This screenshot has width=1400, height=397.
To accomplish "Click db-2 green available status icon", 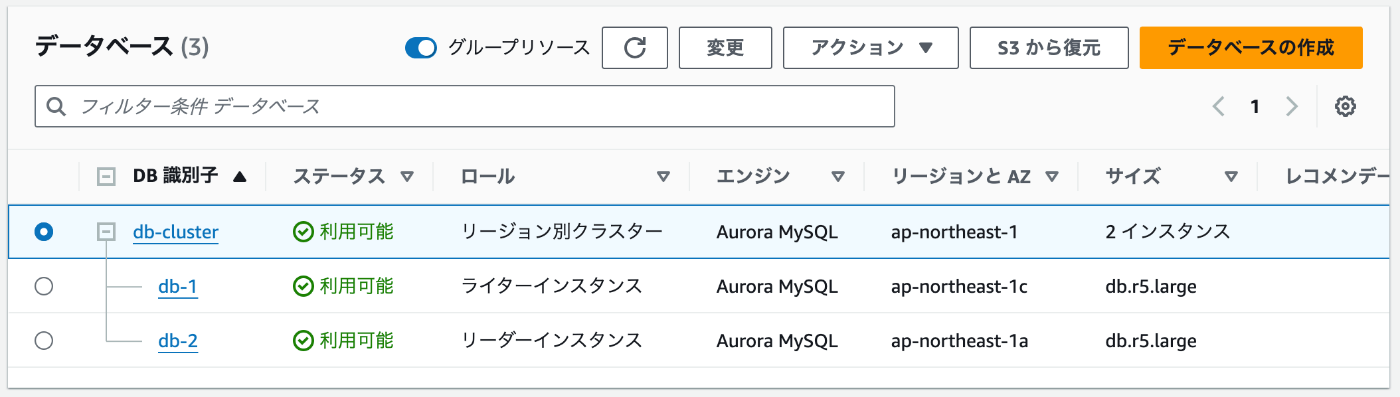I will tap(303, 341).
